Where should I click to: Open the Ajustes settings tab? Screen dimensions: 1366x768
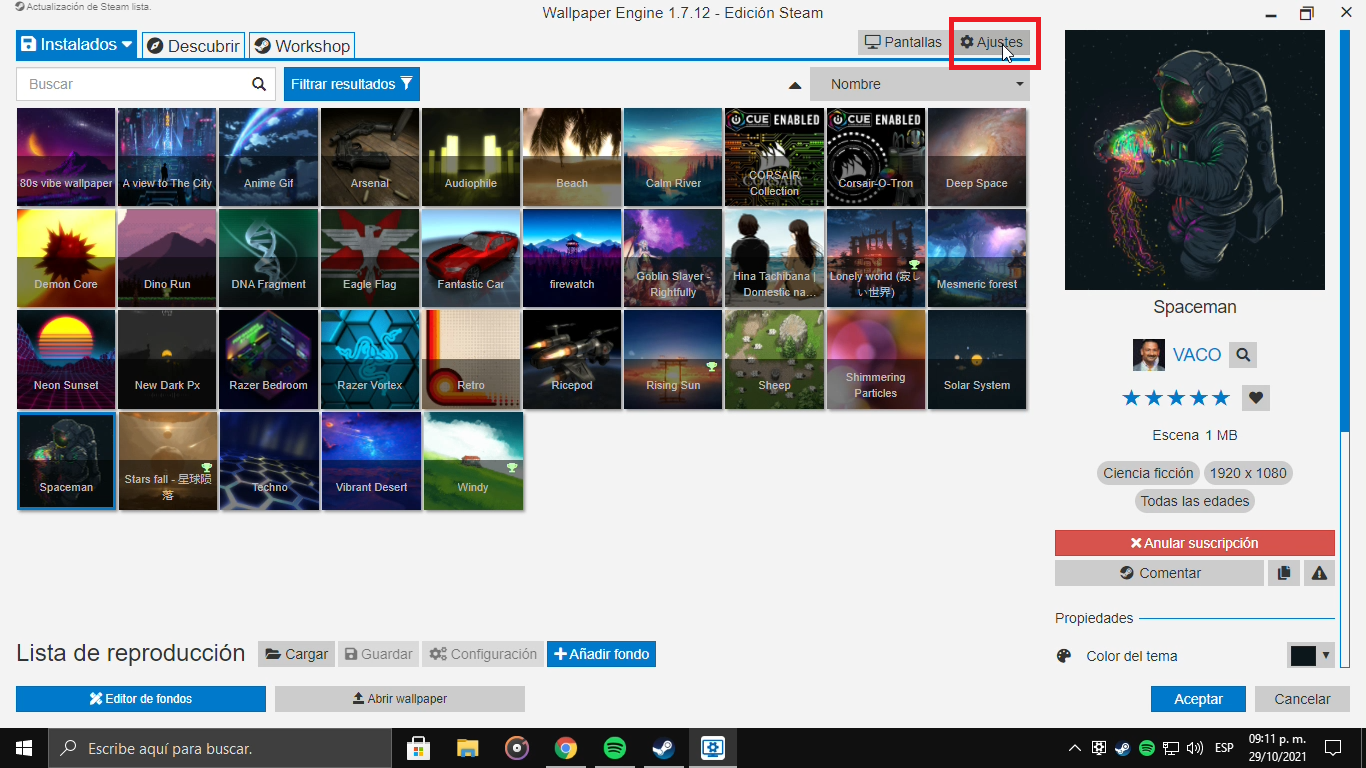991,42
